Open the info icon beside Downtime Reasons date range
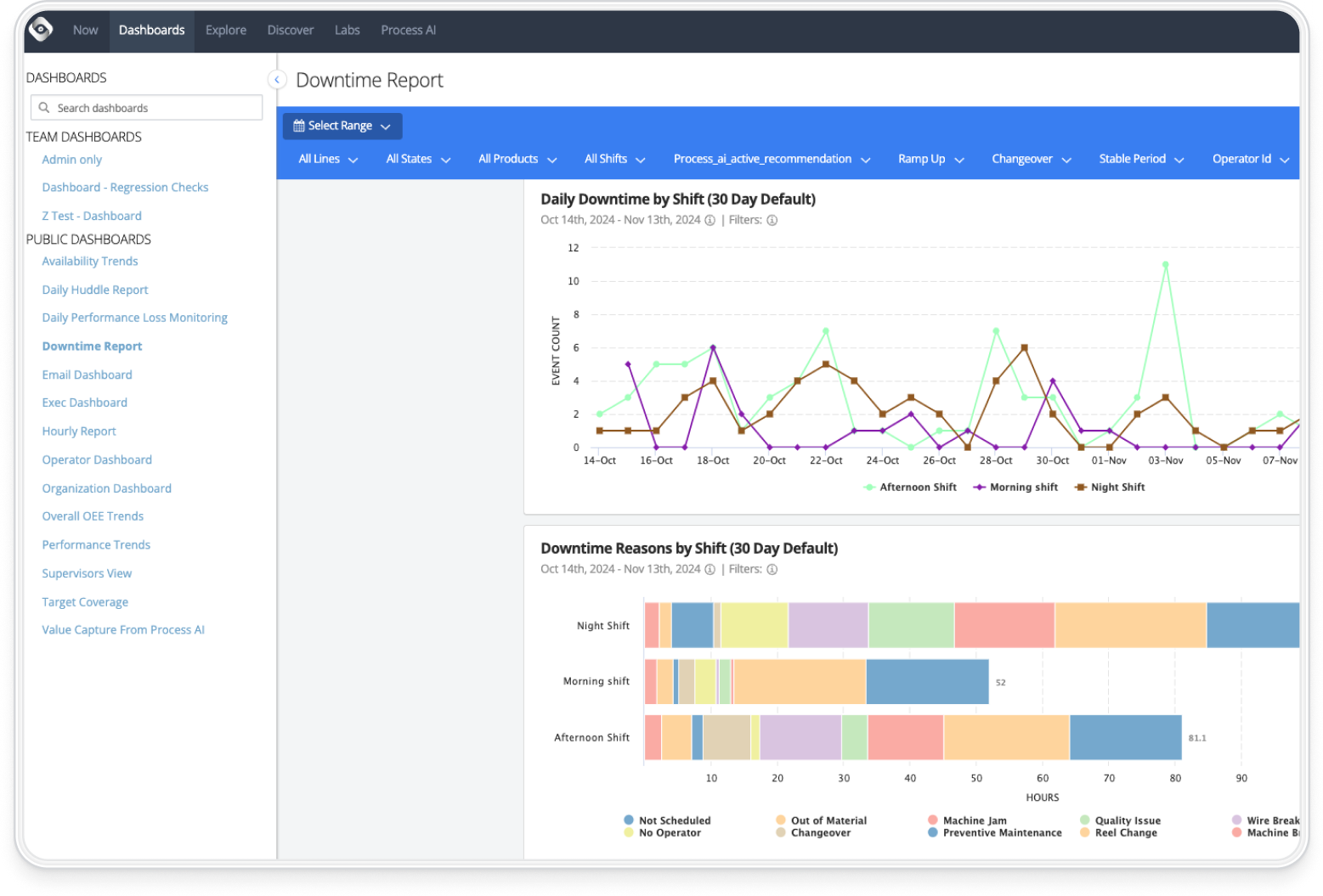The height and width of the screenshot is (896, 1323). click(710, 569)
